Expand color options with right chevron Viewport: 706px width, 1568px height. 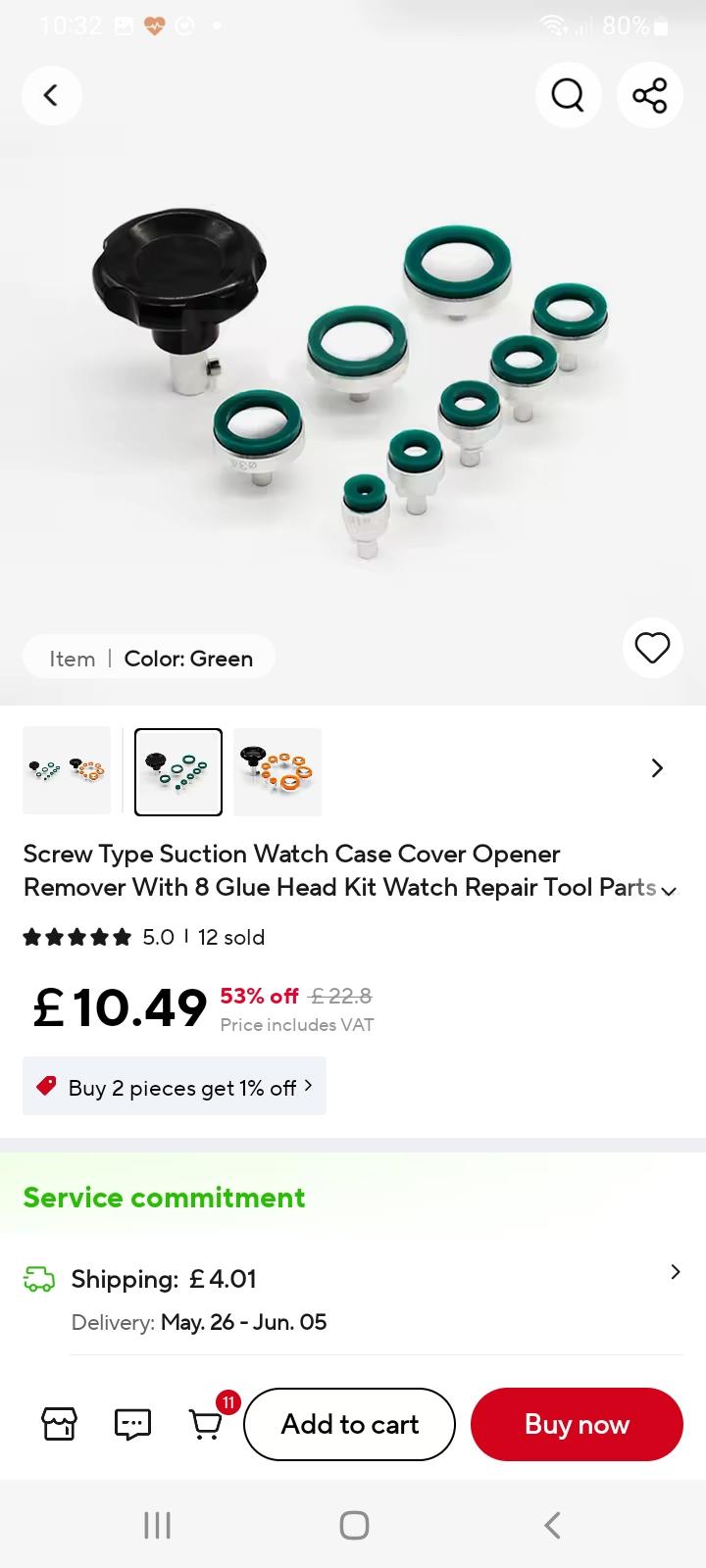[x=657, y=768]
